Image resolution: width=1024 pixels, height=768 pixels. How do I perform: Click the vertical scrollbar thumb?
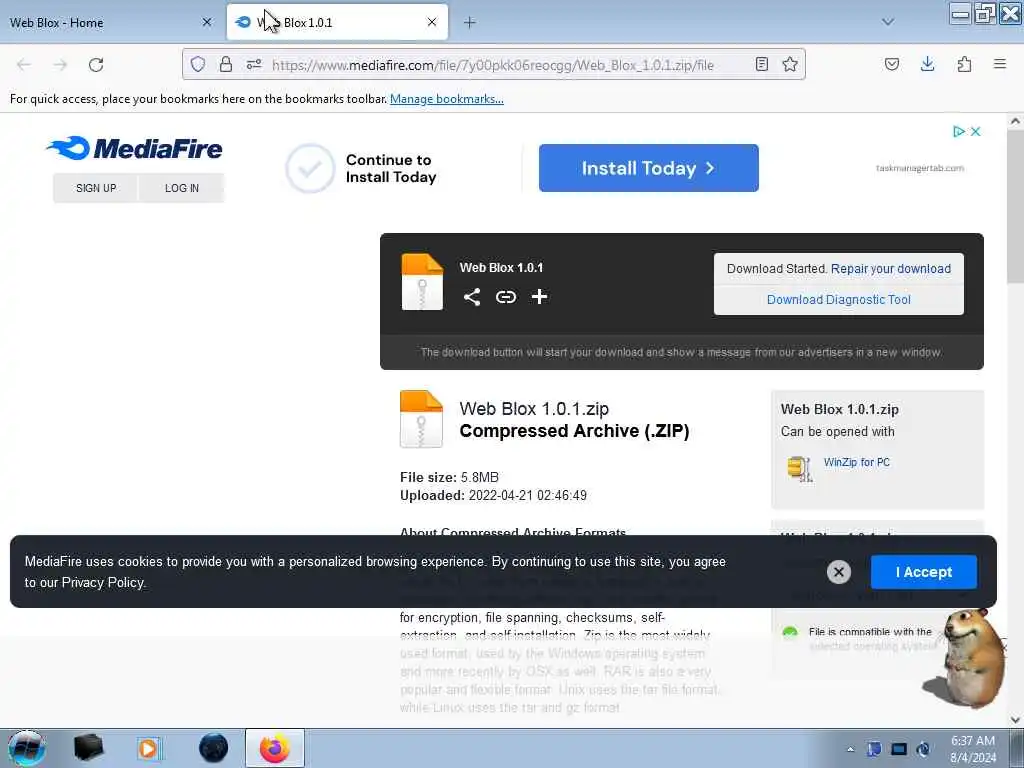tap(1015, 207)
